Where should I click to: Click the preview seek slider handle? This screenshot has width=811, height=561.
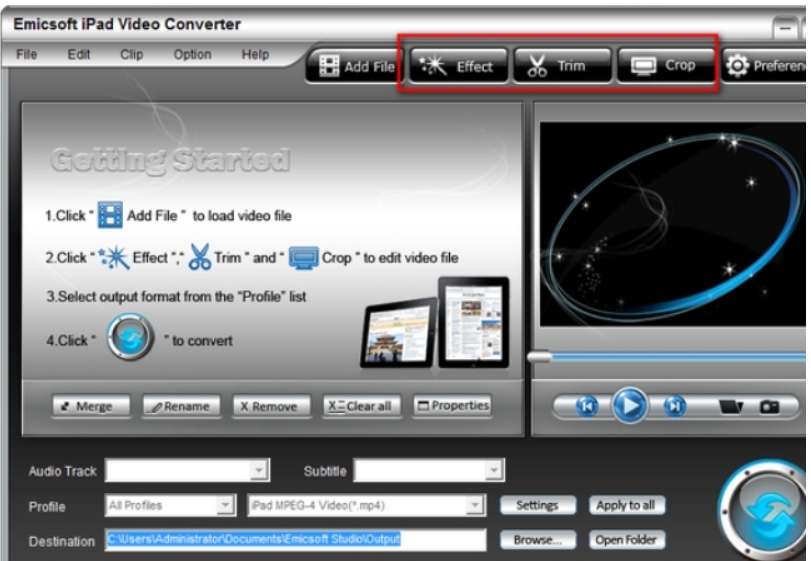pos(539,356)
